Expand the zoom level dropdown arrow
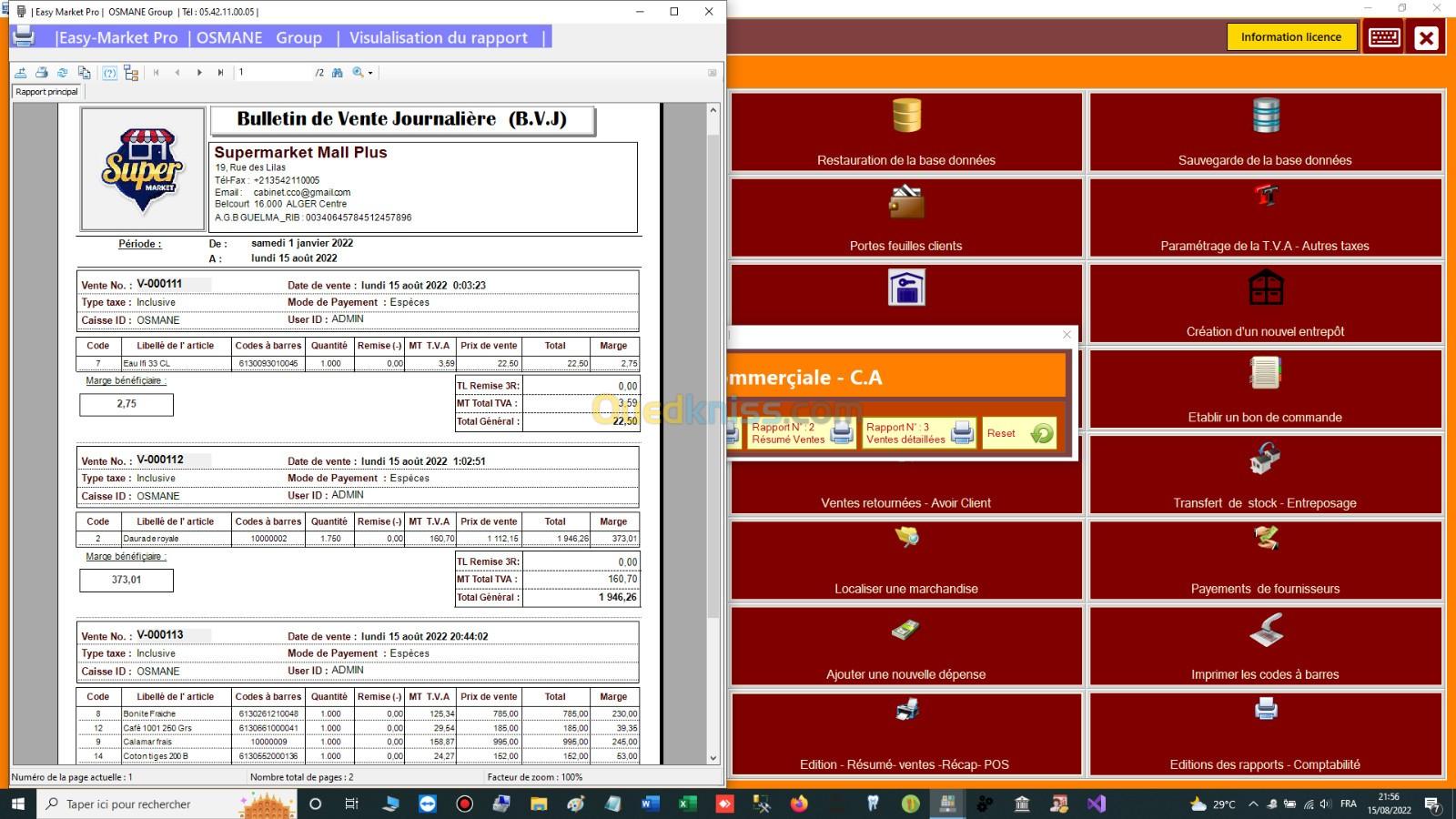1456x819 pixels. pyautogui.click(x=370, y=73)
